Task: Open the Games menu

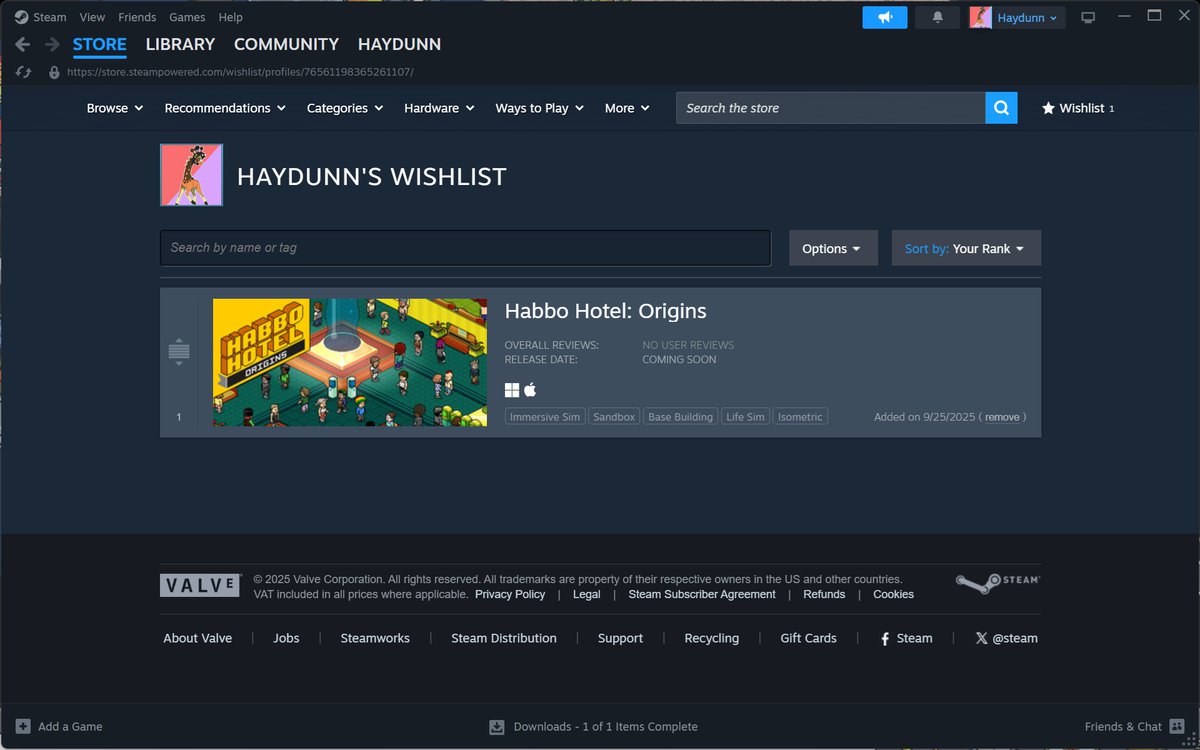Action: coord(187,17)
